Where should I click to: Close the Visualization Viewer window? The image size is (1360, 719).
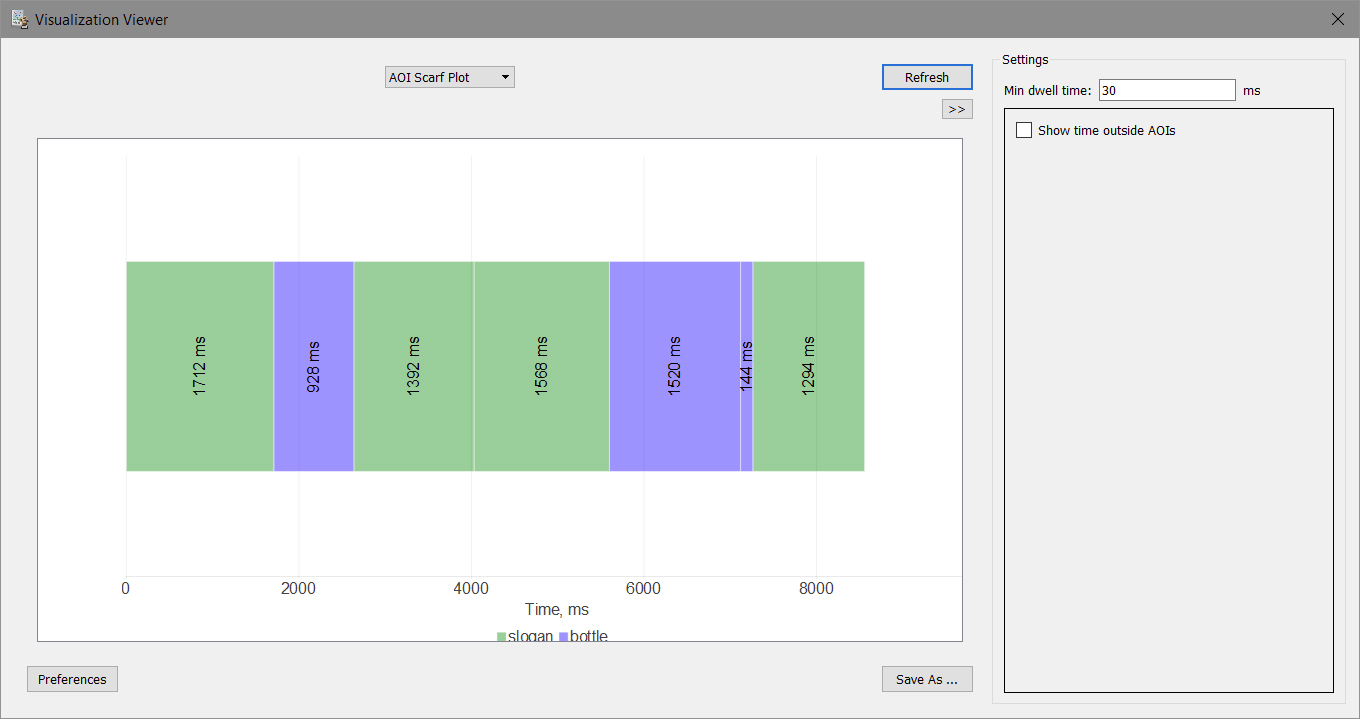pyautogui.click(x=1338, y=19)
